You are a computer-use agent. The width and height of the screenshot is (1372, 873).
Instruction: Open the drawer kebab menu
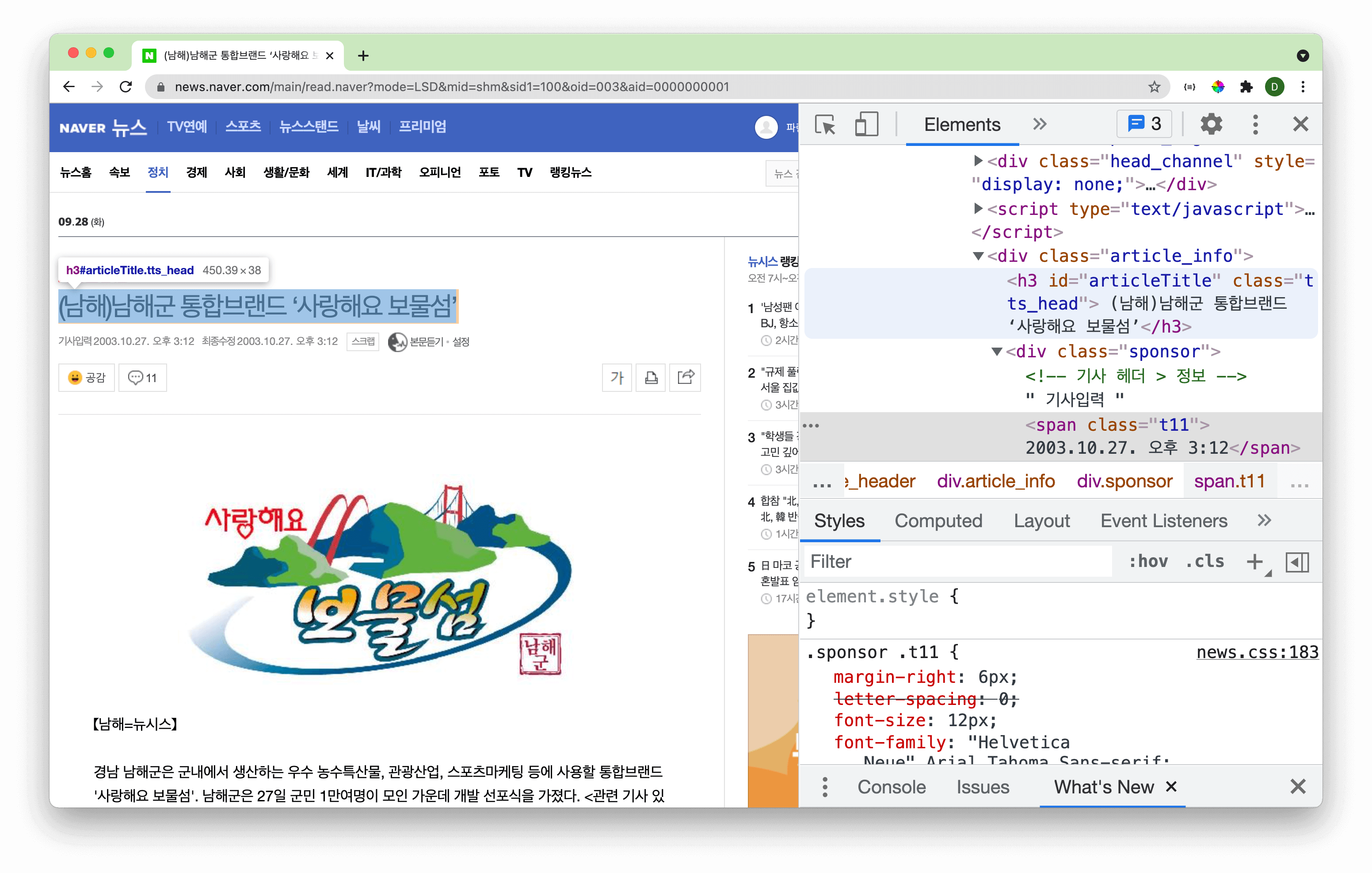tap(824, 787)
